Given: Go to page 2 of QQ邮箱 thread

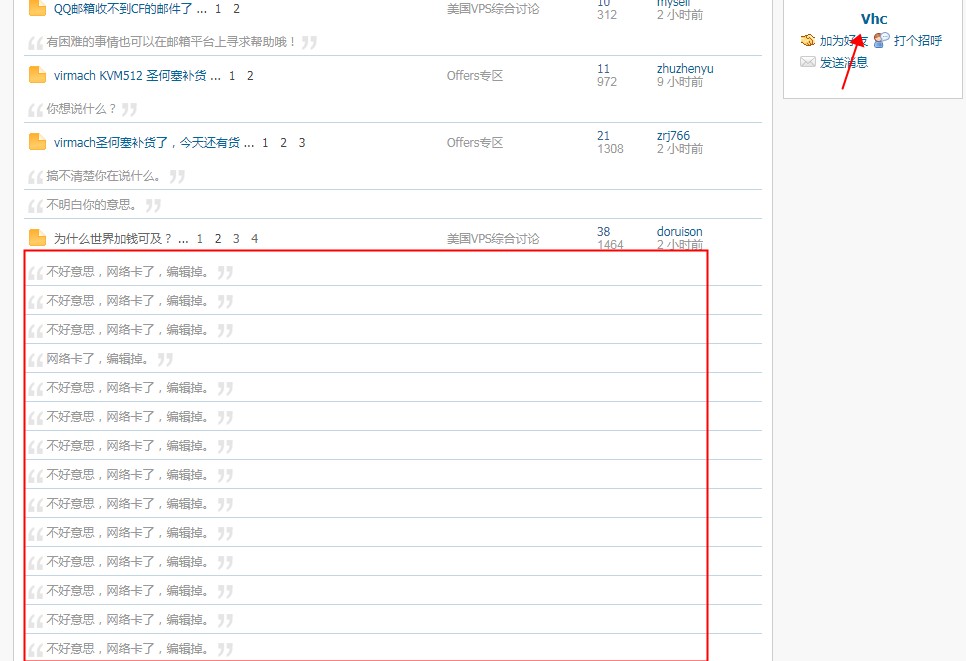Looking at the screenshot, I should 236,9.
